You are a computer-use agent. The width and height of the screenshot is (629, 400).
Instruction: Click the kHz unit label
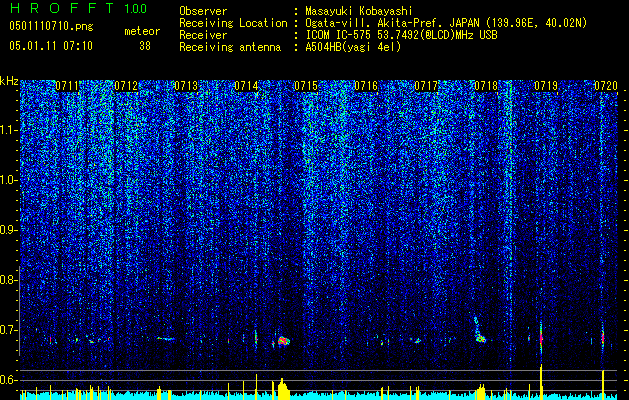pyautogui.click(x=9, y=81)
